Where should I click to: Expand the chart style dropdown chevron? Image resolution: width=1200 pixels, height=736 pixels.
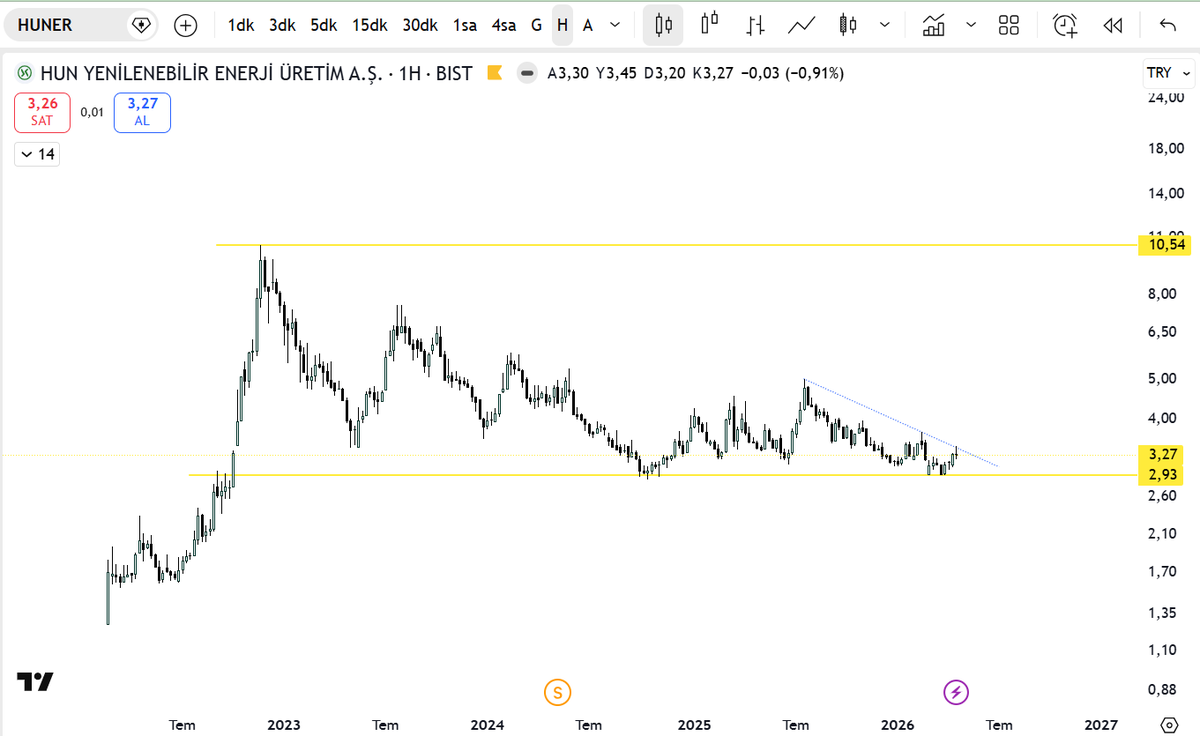[885, 25]
